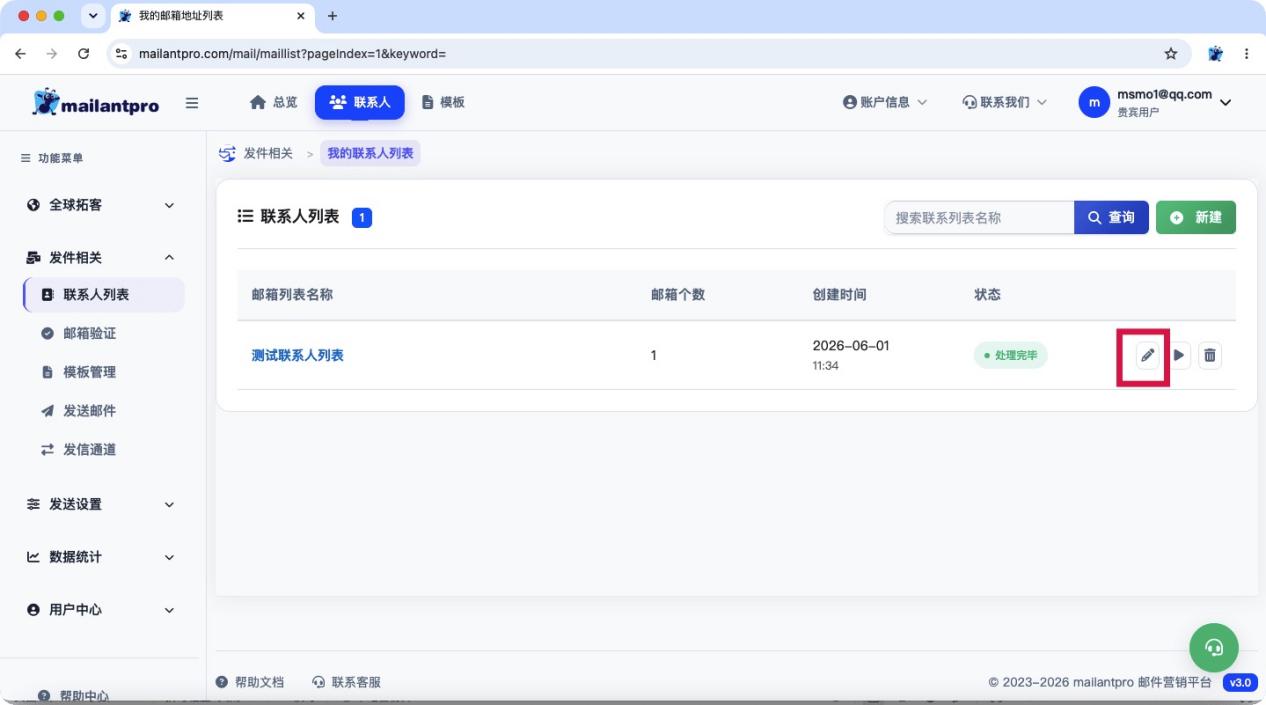View site information icon in address bar

122,54
